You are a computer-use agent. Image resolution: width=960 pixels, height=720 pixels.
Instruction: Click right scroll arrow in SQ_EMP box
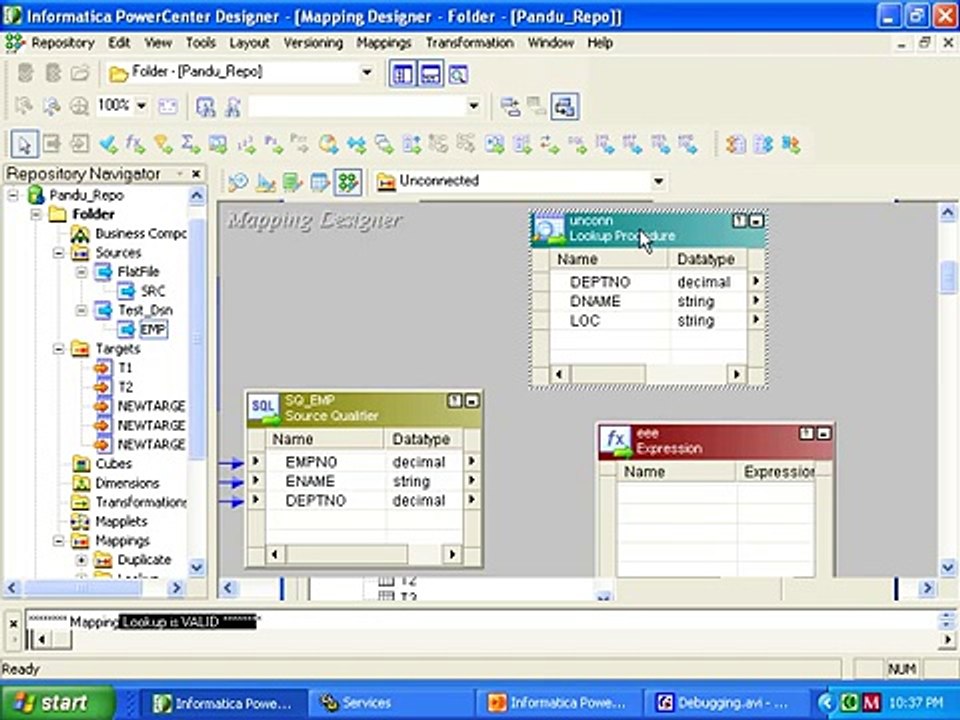452,555
